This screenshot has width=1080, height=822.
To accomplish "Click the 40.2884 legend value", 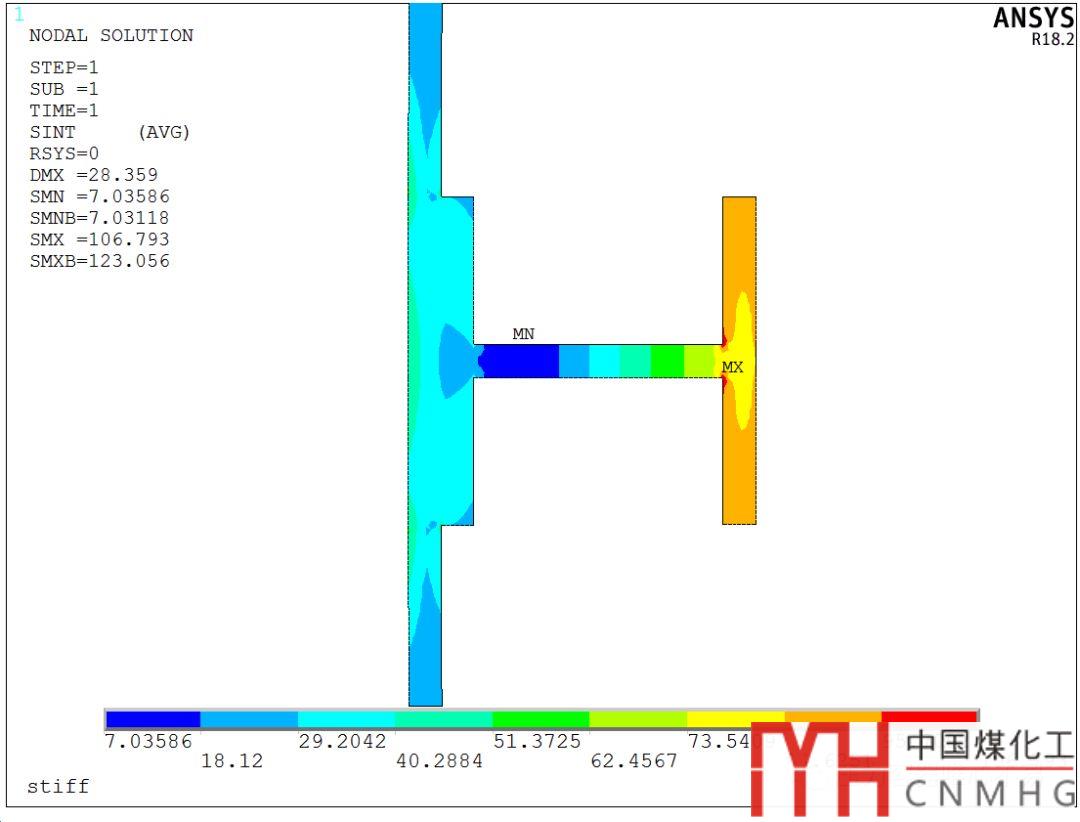I will 439,762.
